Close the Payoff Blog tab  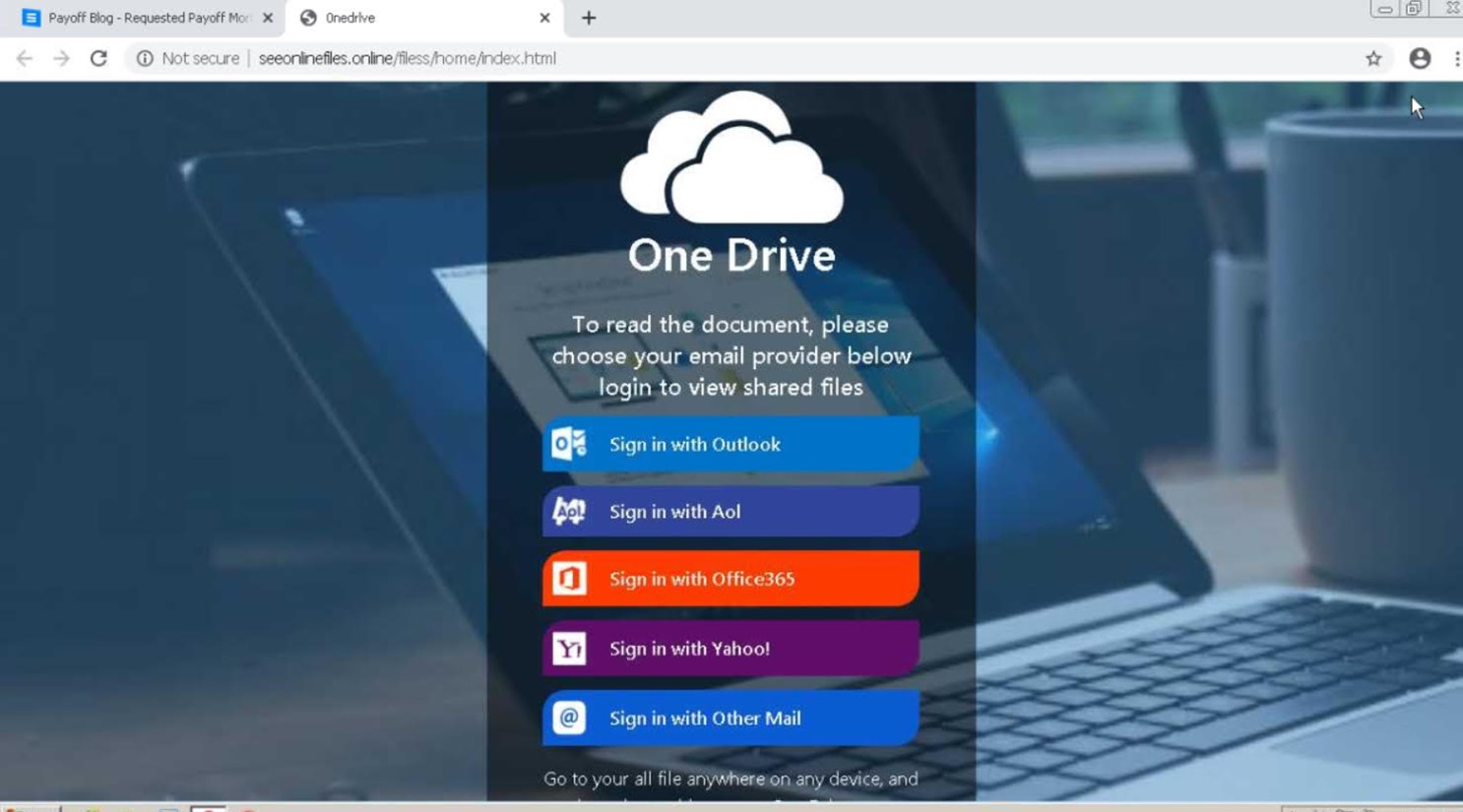(x=268, y=18)
